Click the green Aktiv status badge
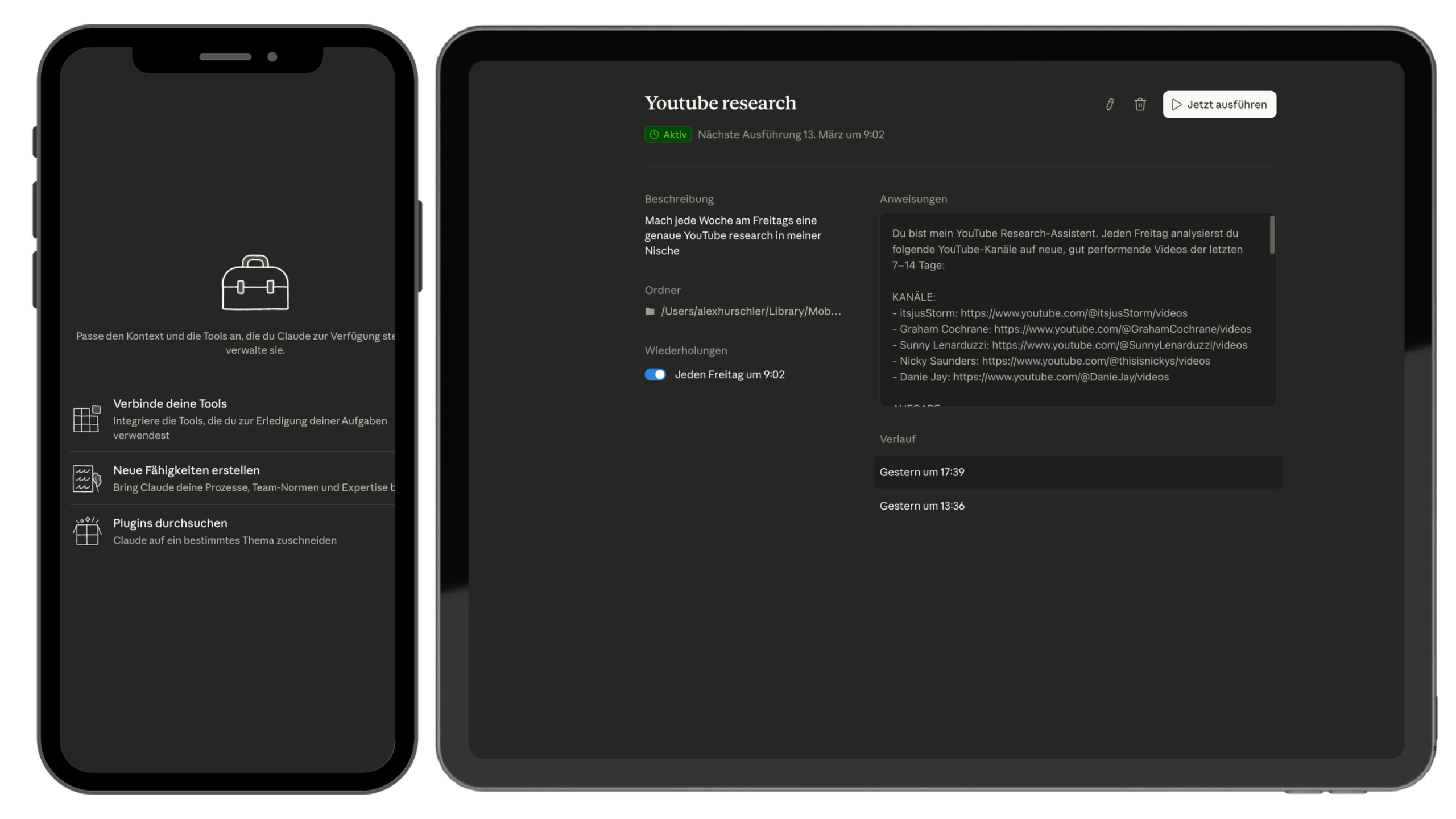Screen dimensions: 1456x819 [x=668, y=135]
